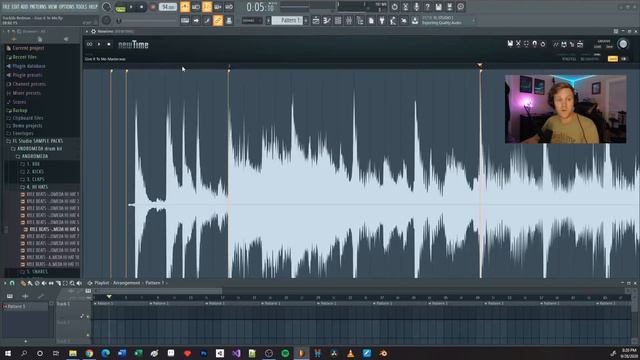The height and width of the screenshot is (360, 640).
Task: Click the highlighted yellow mode button in NewTime
Action: (x=613, y=59)
